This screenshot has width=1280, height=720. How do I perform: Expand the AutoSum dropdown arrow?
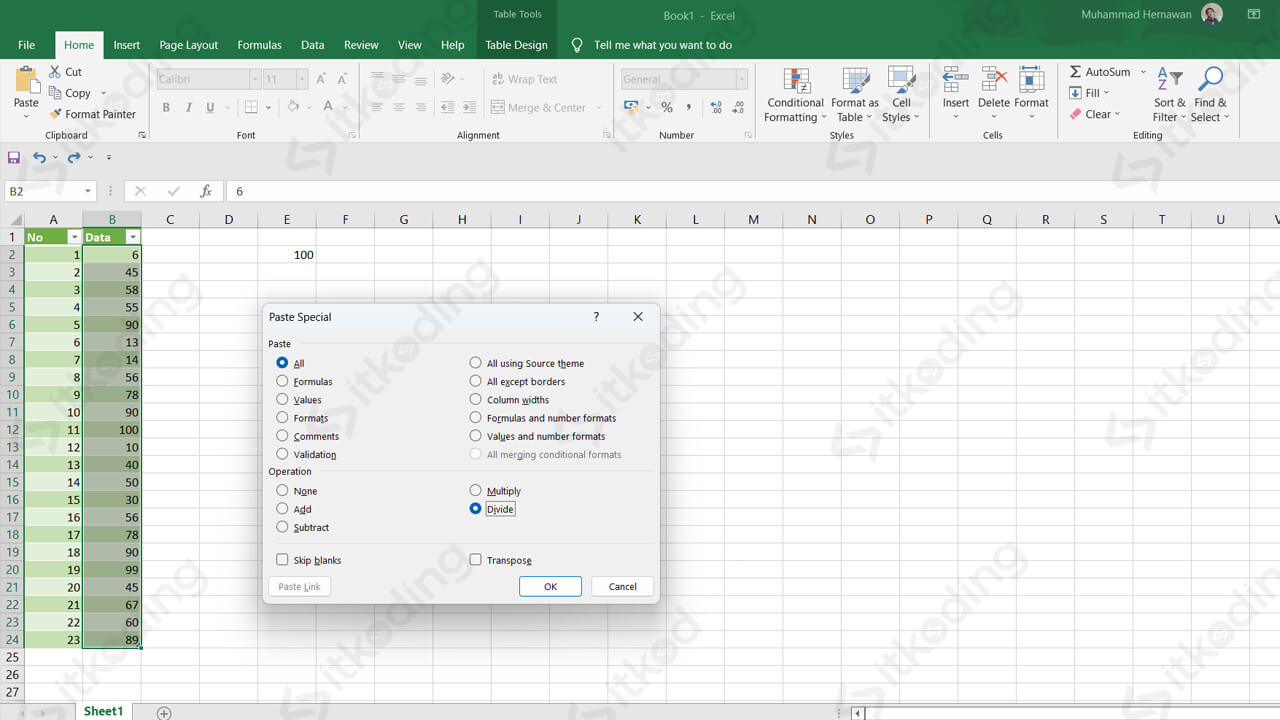point(1143,72)
